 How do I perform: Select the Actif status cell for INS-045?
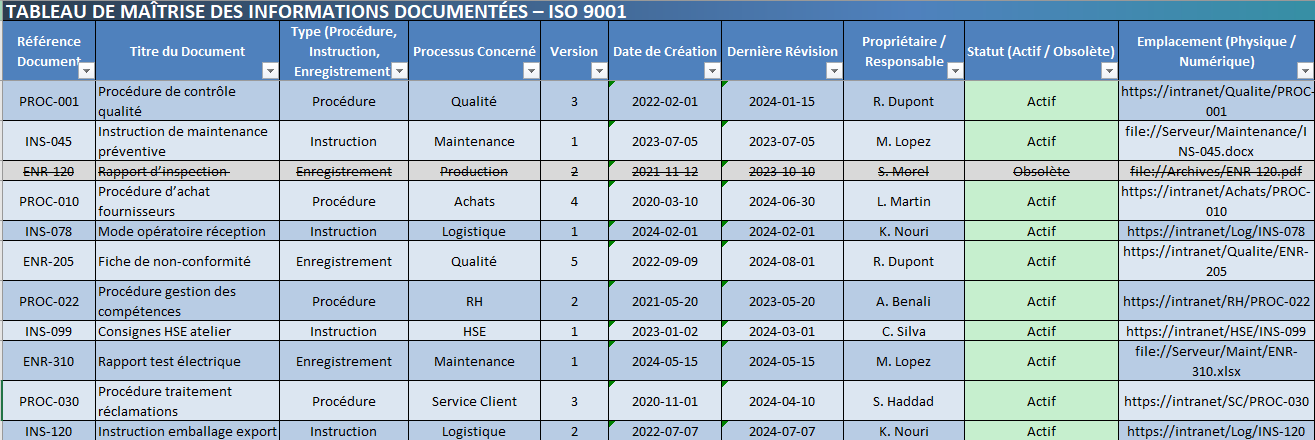coord(1041,141)
